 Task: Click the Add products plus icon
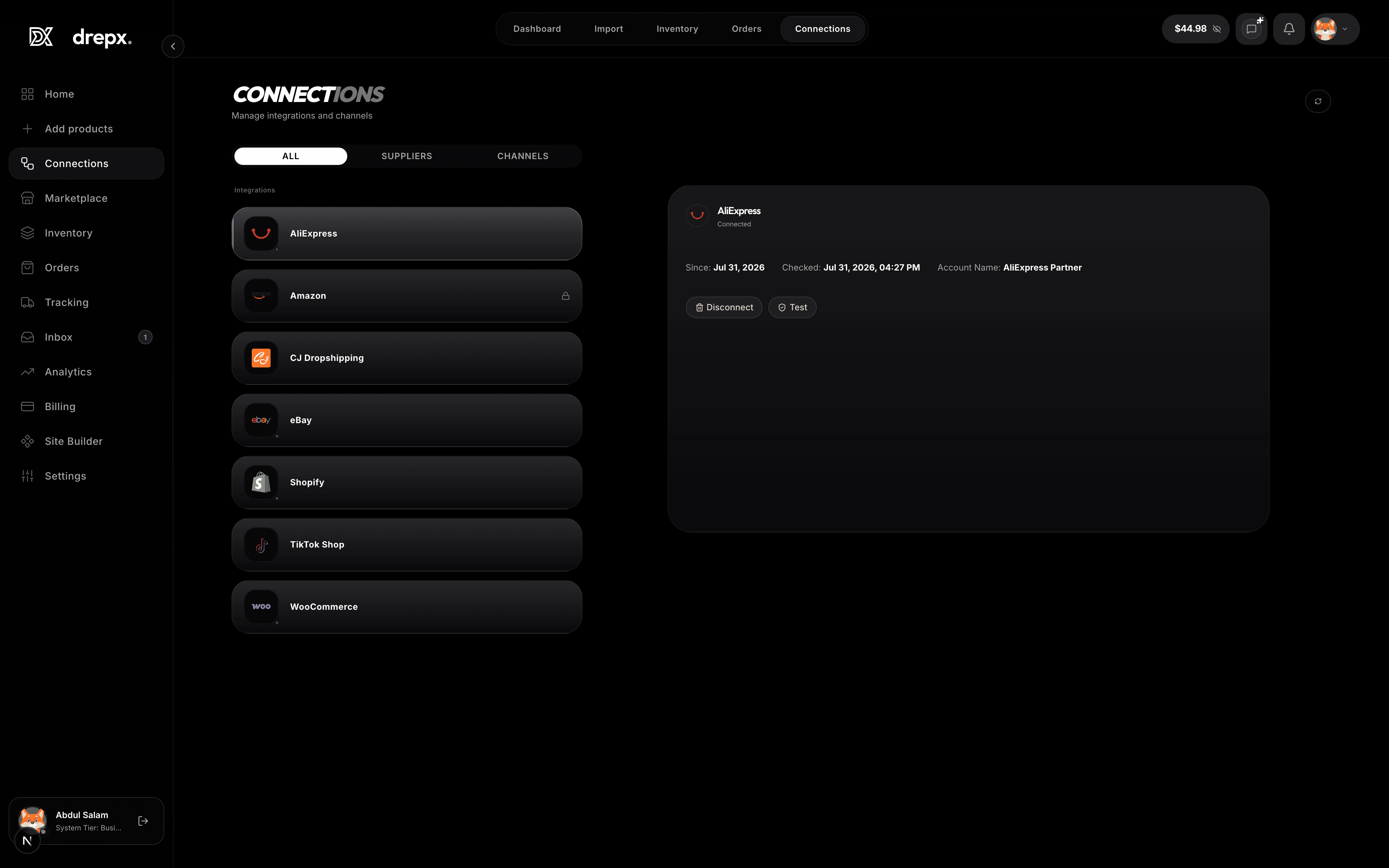[x=27, y=129]
